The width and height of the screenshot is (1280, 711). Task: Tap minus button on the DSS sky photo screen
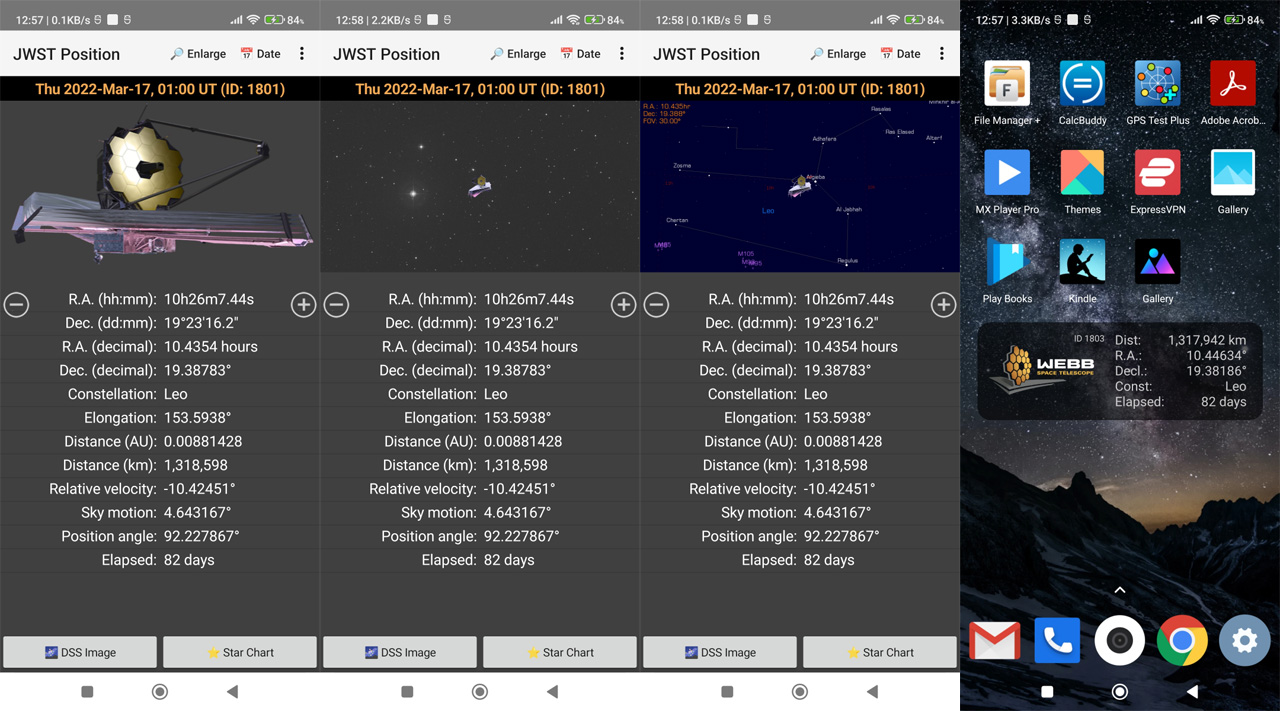(337, 305)
